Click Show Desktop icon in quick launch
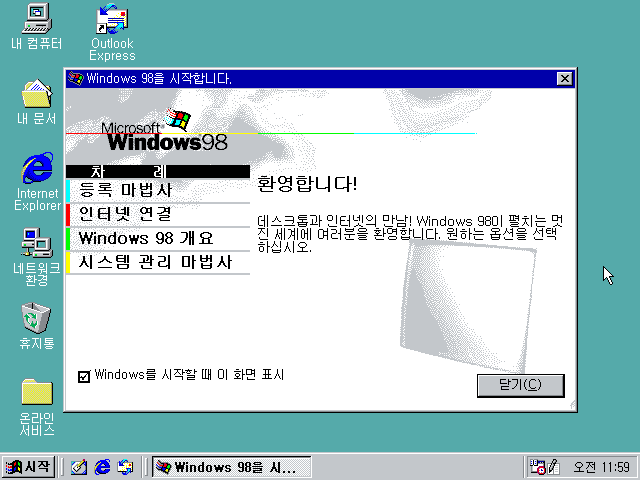 click(78, 467)
